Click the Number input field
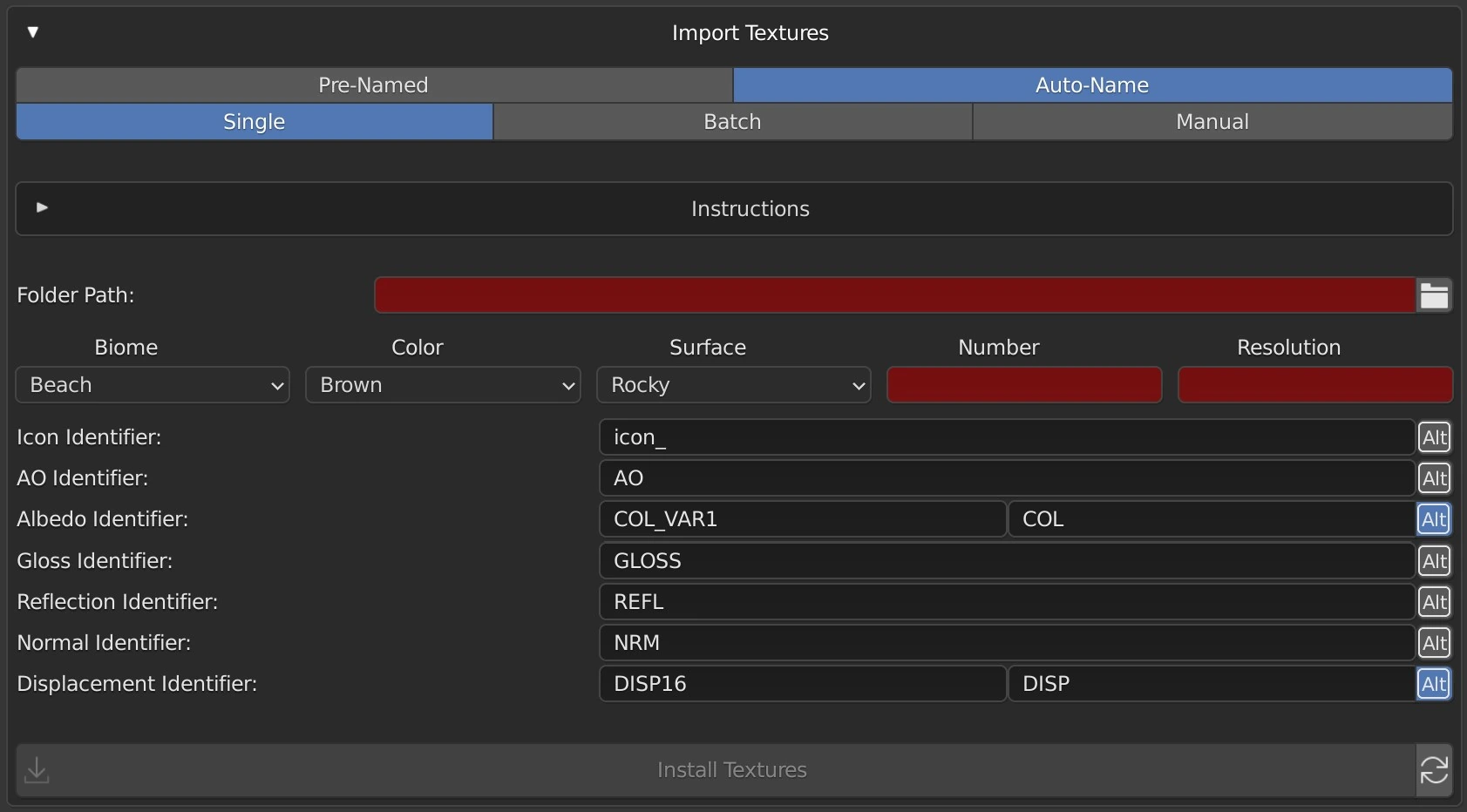Screen dimensions: 1467x812 tap(1023, 385)
